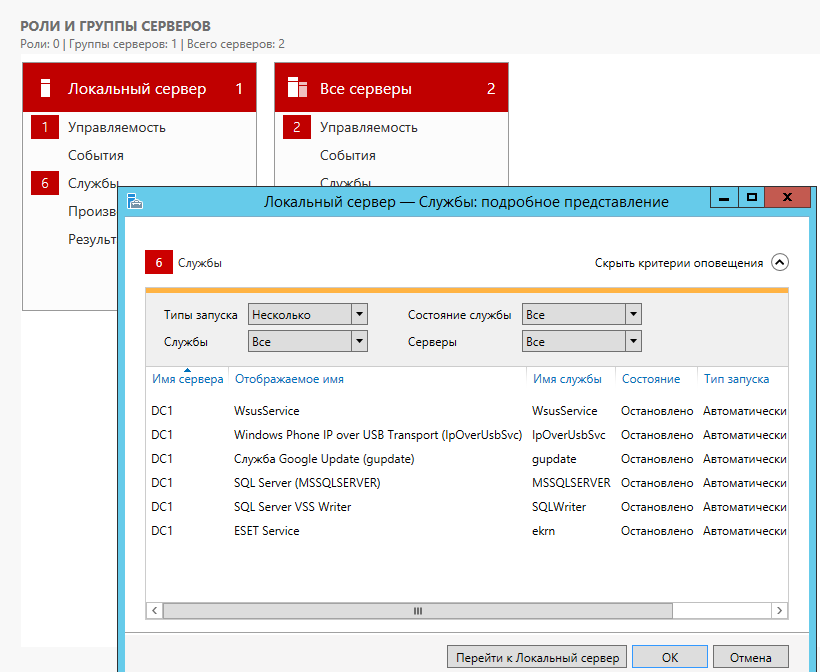Click the SQLWriter service name cell
The width and height of the screenshot is (820, 672).
(x=559, y=507)
